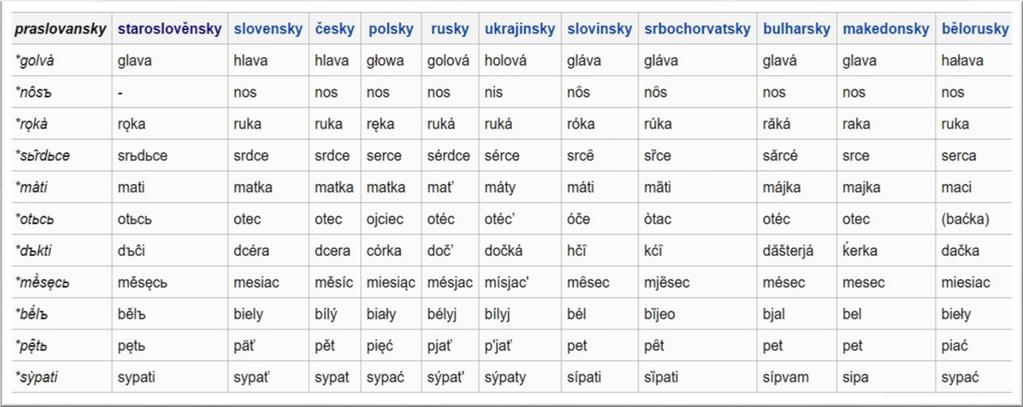The width and height of the screenshot is (1023, 407).
Task: Follow the slovinsky column link
Action: (600, 29)
